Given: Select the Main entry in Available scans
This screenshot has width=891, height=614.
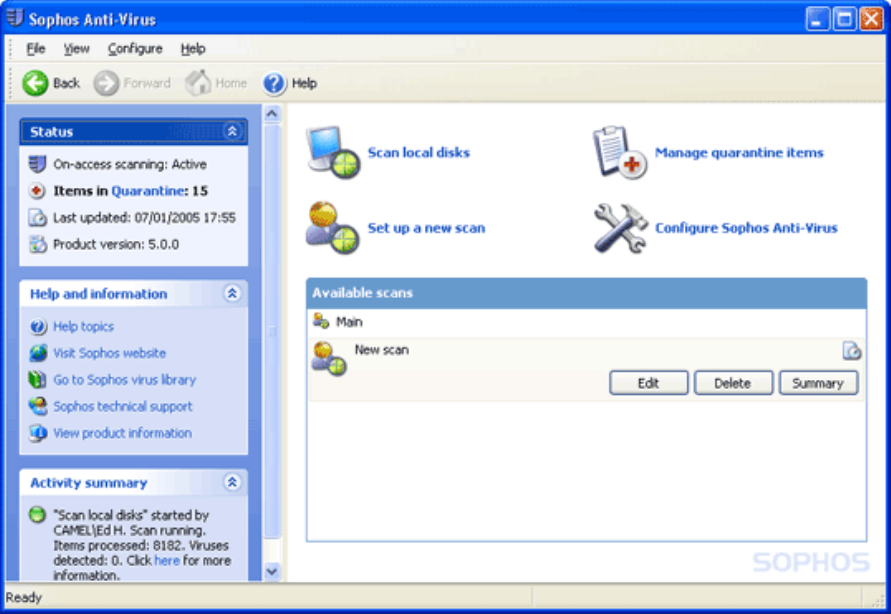Looking at the screenshot, I should pos(349,321).
